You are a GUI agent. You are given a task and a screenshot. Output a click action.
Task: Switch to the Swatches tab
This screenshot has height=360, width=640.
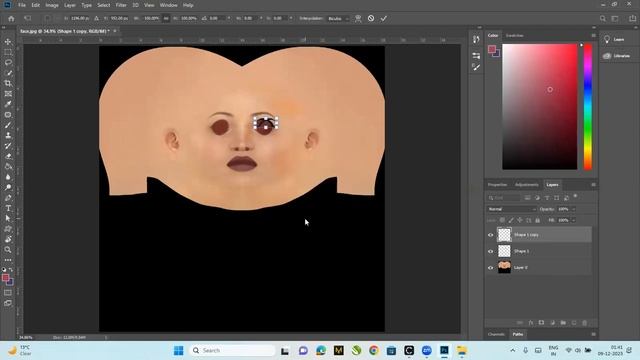(514, 36)
